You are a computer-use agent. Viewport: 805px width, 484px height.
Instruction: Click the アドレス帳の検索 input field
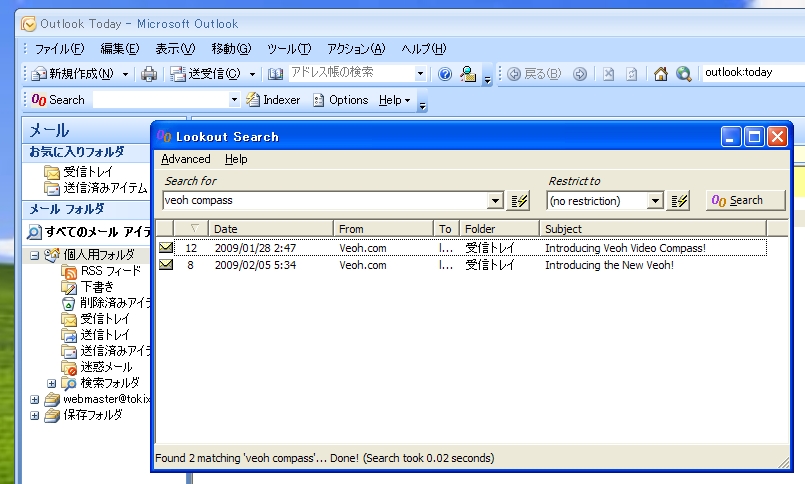[x=352, y=73]
